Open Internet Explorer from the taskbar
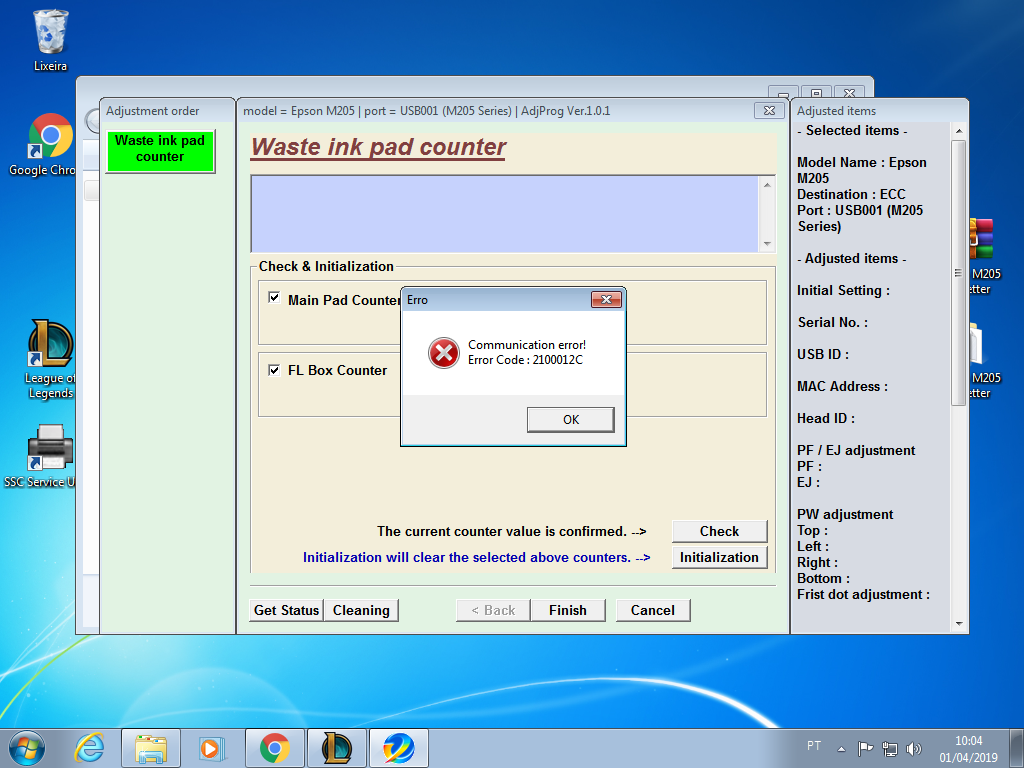Screen dimensions: 1024x768 tap(89, 748)
